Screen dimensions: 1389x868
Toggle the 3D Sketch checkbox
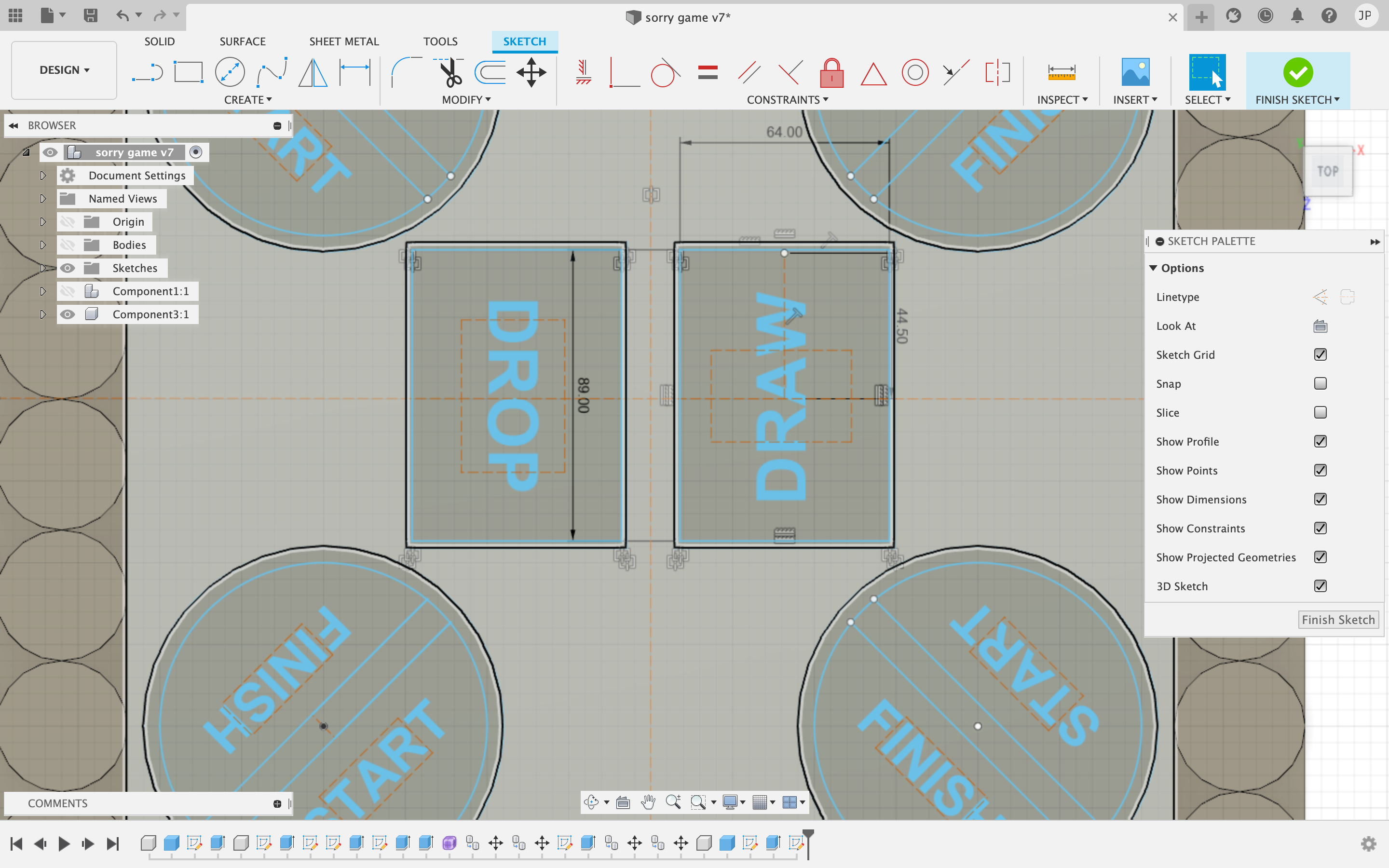[x=1320, y=586]
